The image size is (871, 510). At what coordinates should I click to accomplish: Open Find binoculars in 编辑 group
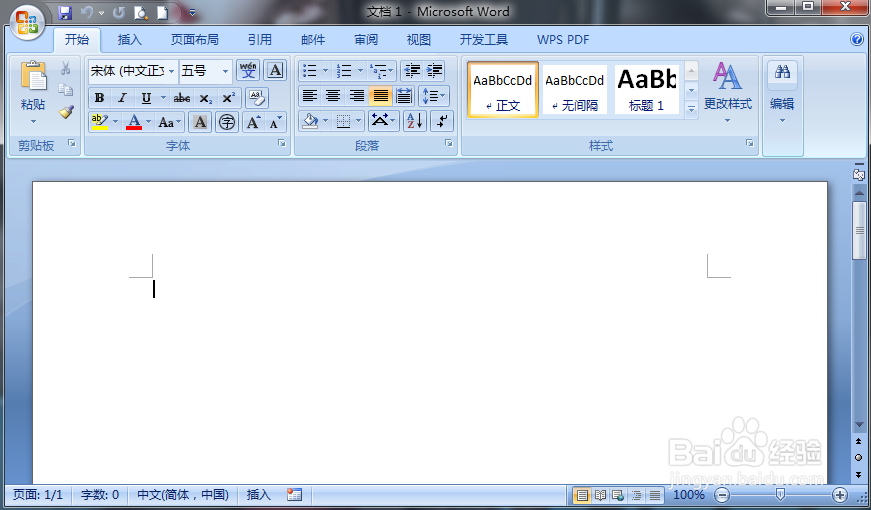tap(782, 73)
